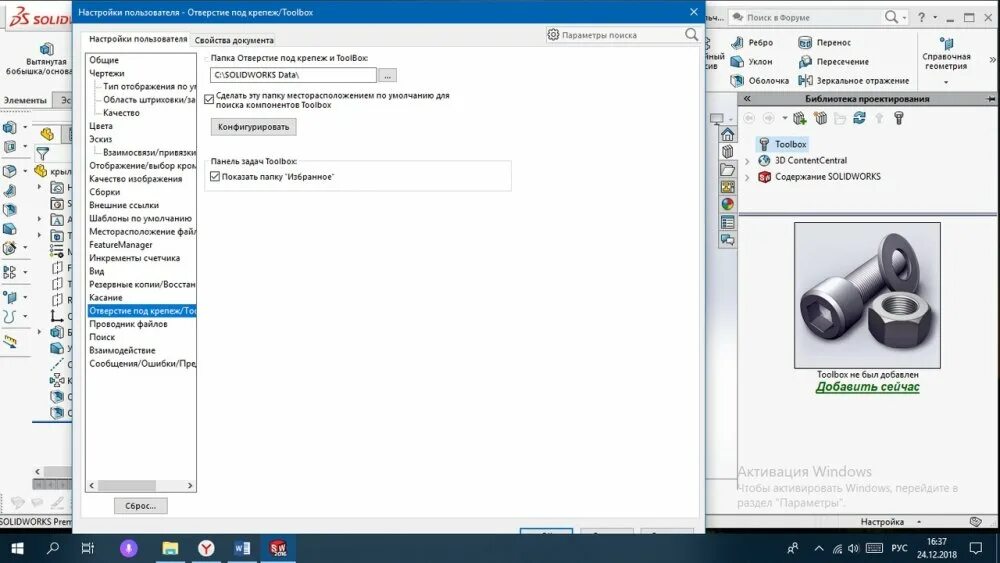Image resolution: width=1000 pixels, height=563 pixels.
Task: Click Add to Library icon in Design Library
Action: click(x=800, y=118)
